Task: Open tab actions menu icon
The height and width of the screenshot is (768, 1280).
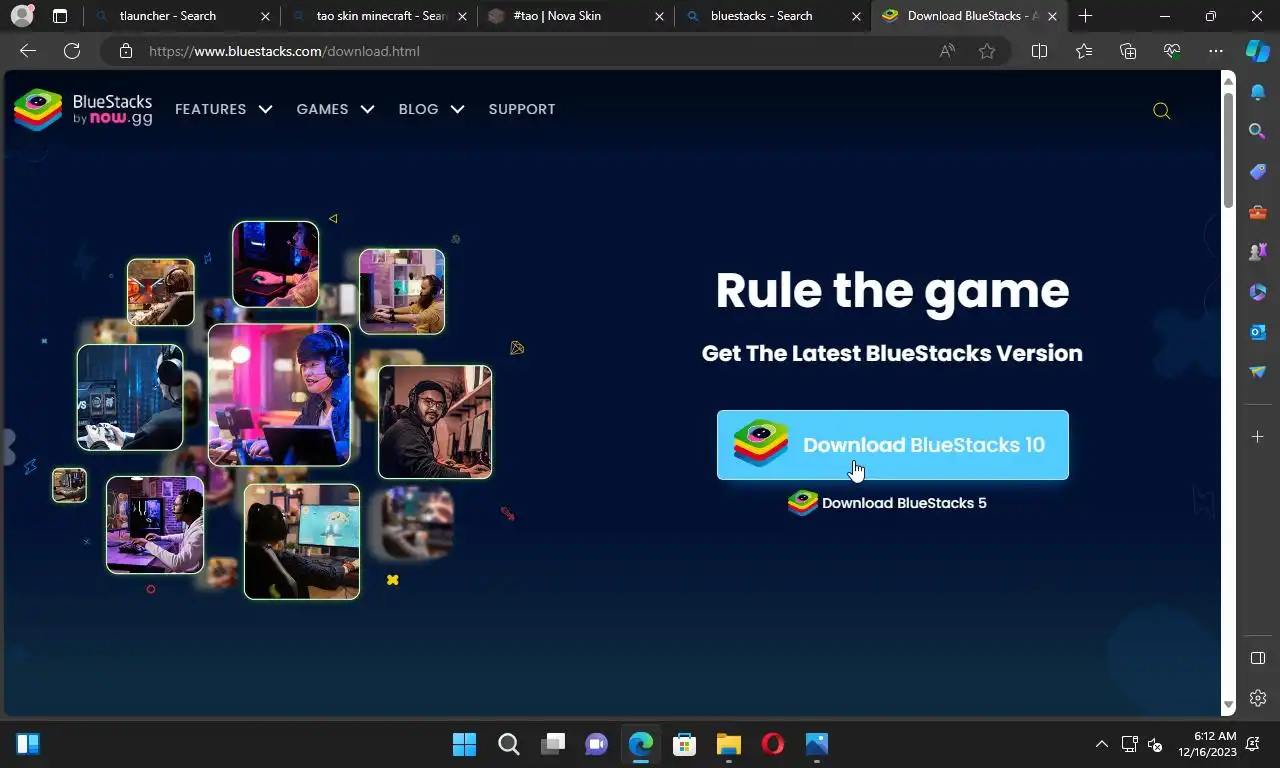Action: click(x=60, y=16)
